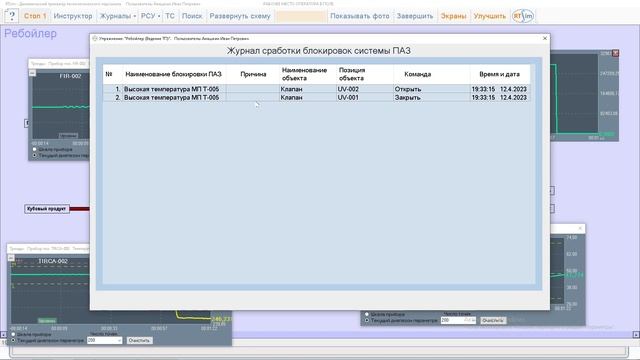Click scheme scroll-left arrow at bottom
The image size is (640, 360).
[3, 335]
